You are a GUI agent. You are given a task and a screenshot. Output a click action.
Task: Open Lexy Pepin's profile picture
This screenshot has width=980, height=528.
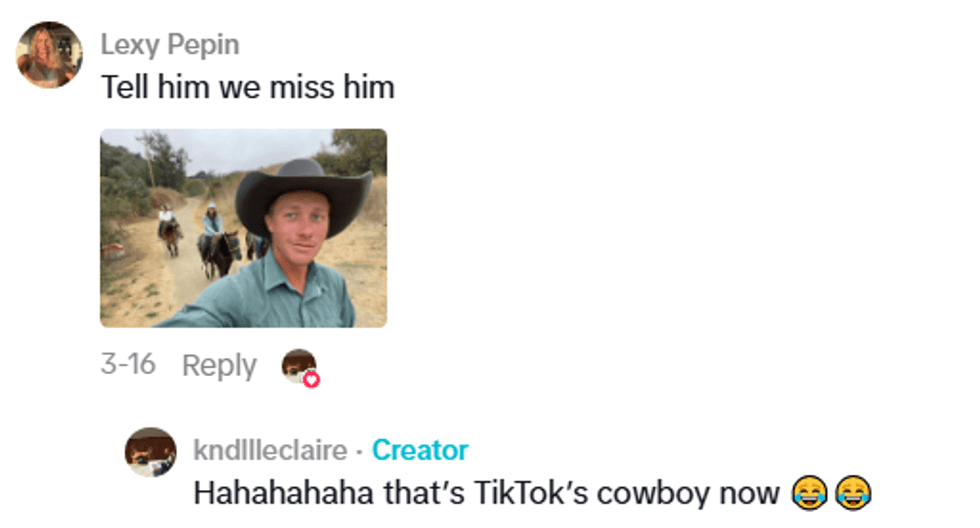pyautogui.click(x=49, y=55)
